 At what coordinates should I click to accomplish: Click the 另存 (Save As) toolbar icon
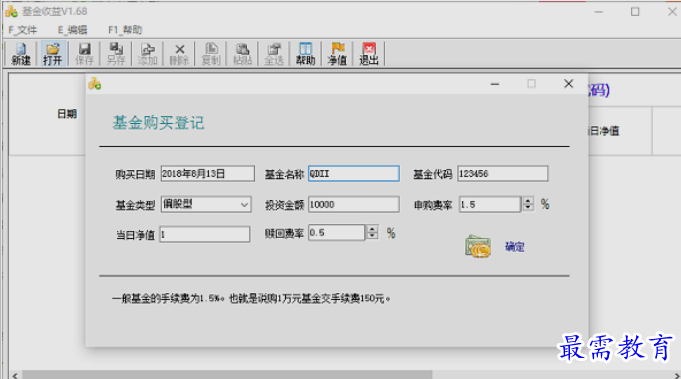tap(116, 54)
